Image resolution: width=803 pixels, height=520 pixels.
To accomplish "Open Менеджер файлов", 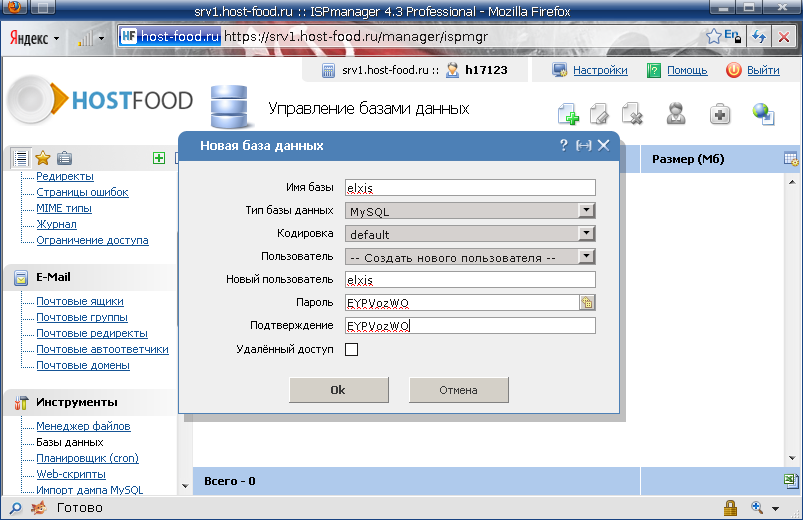I will (x=83, y=426).
